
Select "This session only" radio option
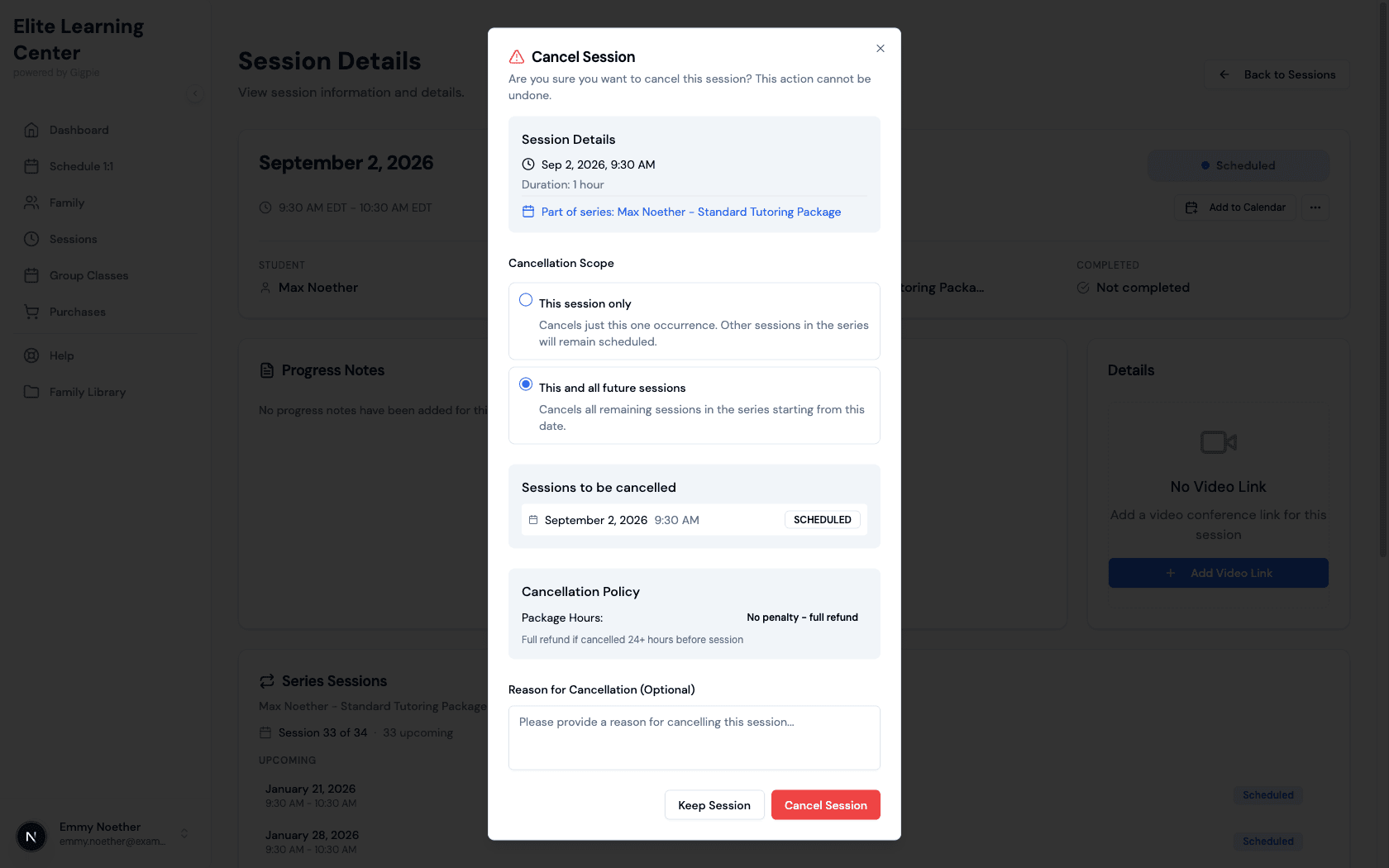526,300
